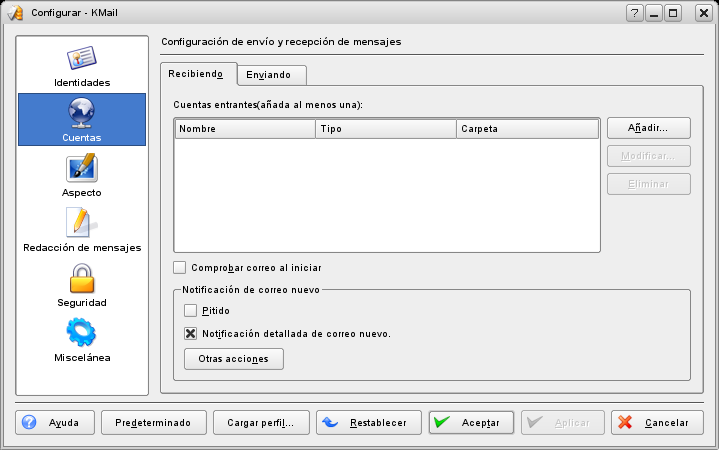Disable Notificación detallada de correo nuevo
The width and height of the screenshot is (719, 450).
(191, 333)
